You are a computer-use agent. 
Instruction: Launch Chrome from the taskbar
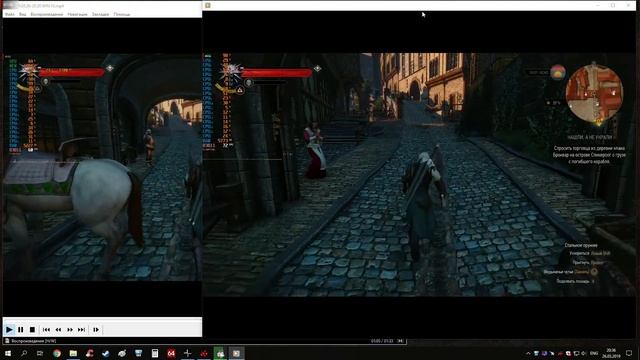(57, 353)
